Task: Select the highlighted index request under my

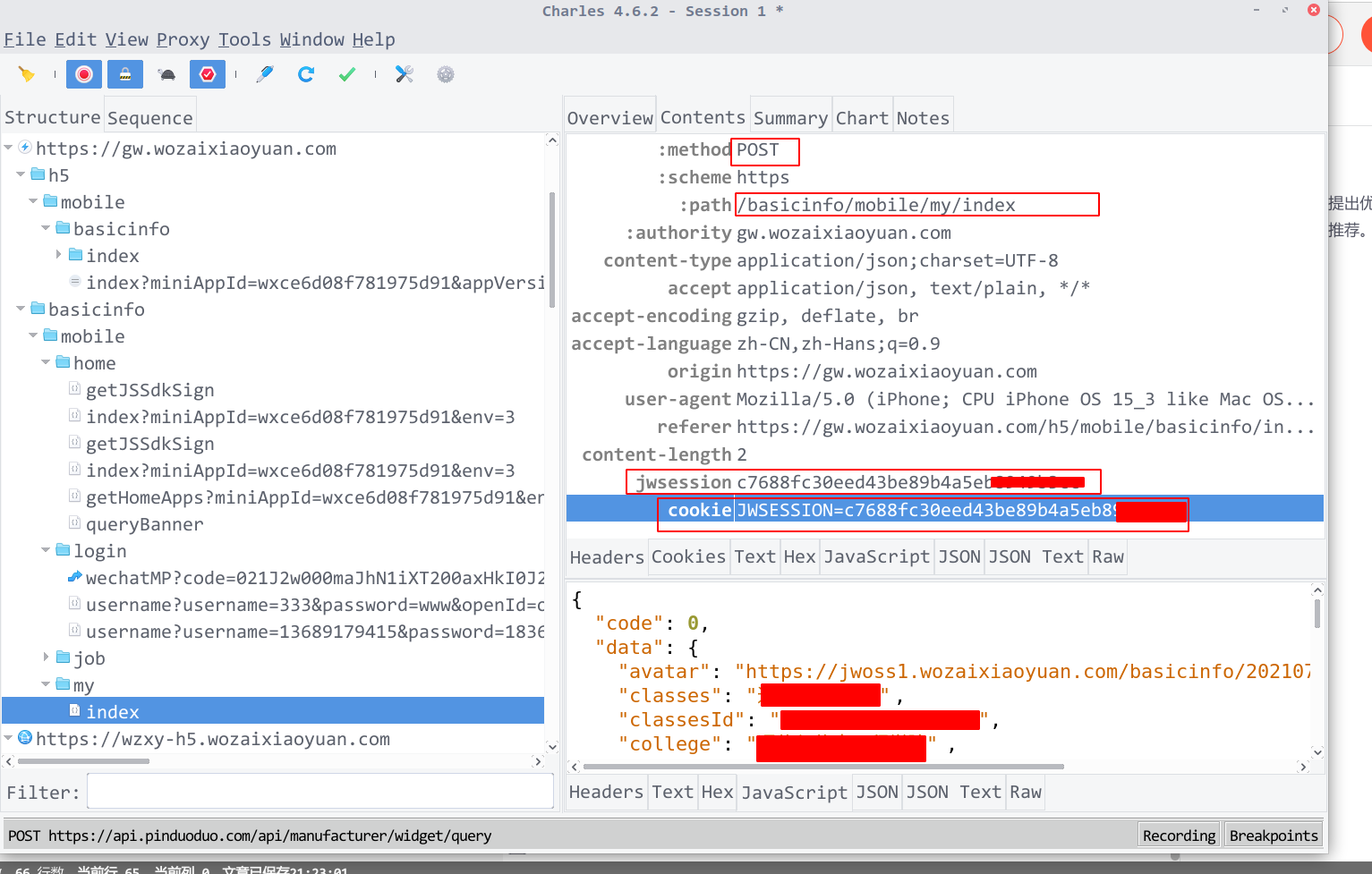Action: (273, 711)
